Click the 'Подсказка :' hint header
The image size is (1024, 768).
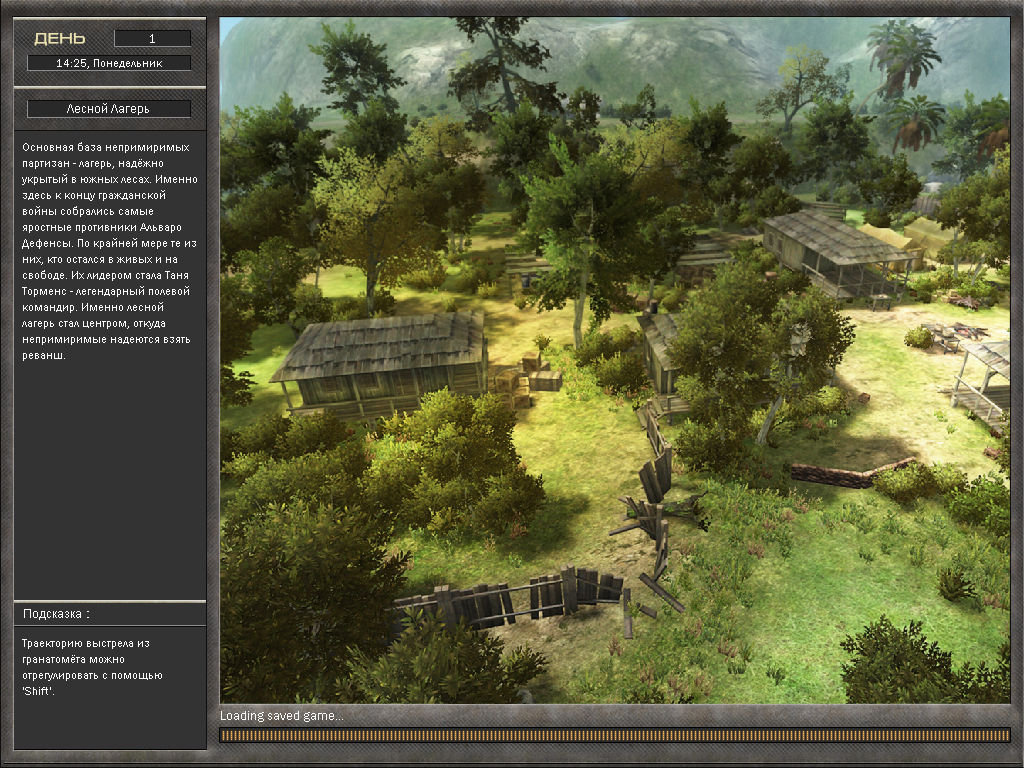(56, 614)
